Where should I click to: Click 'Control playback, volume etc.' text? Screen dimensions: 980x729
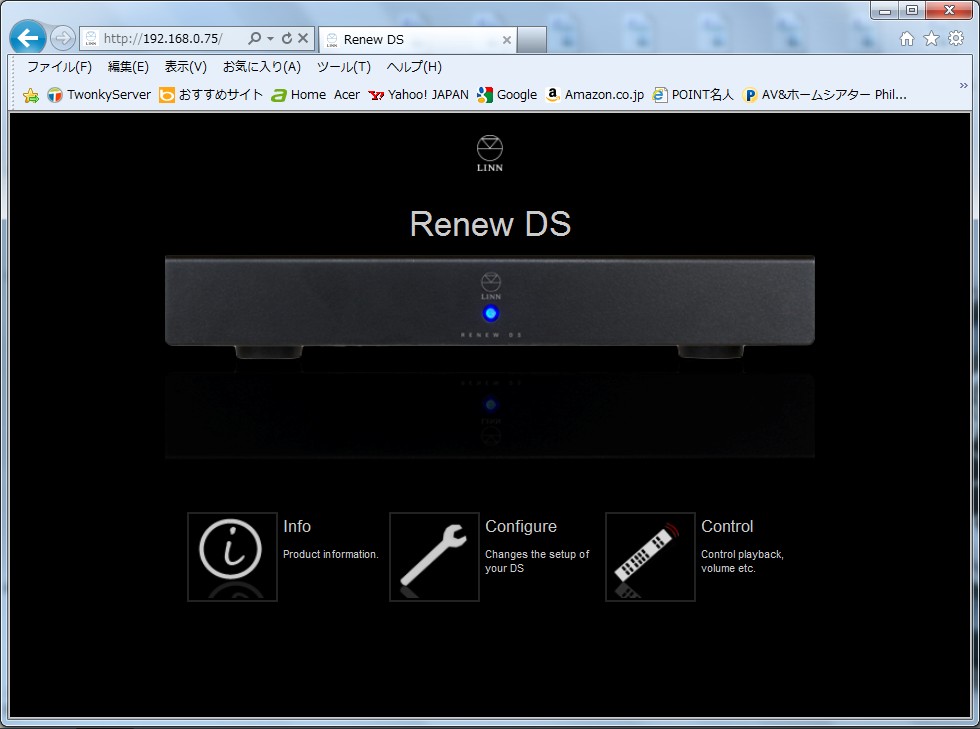(x=742, y=561)
